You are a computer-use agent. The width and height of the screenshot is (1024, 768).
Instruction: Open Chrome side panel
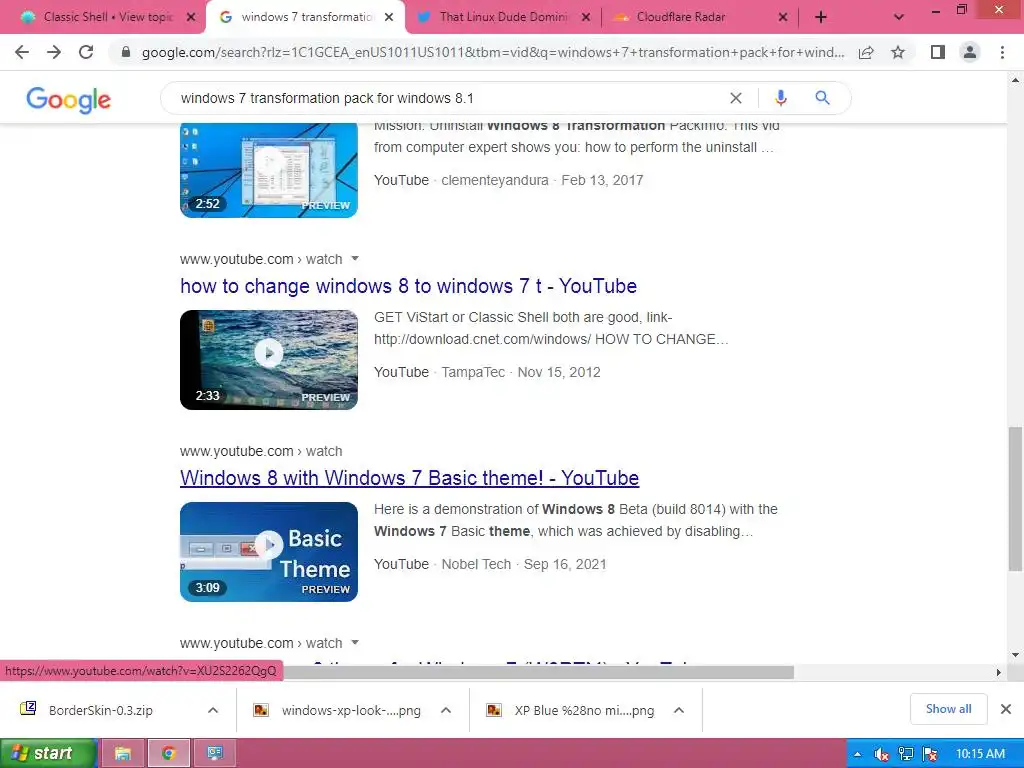pos(938,52)
